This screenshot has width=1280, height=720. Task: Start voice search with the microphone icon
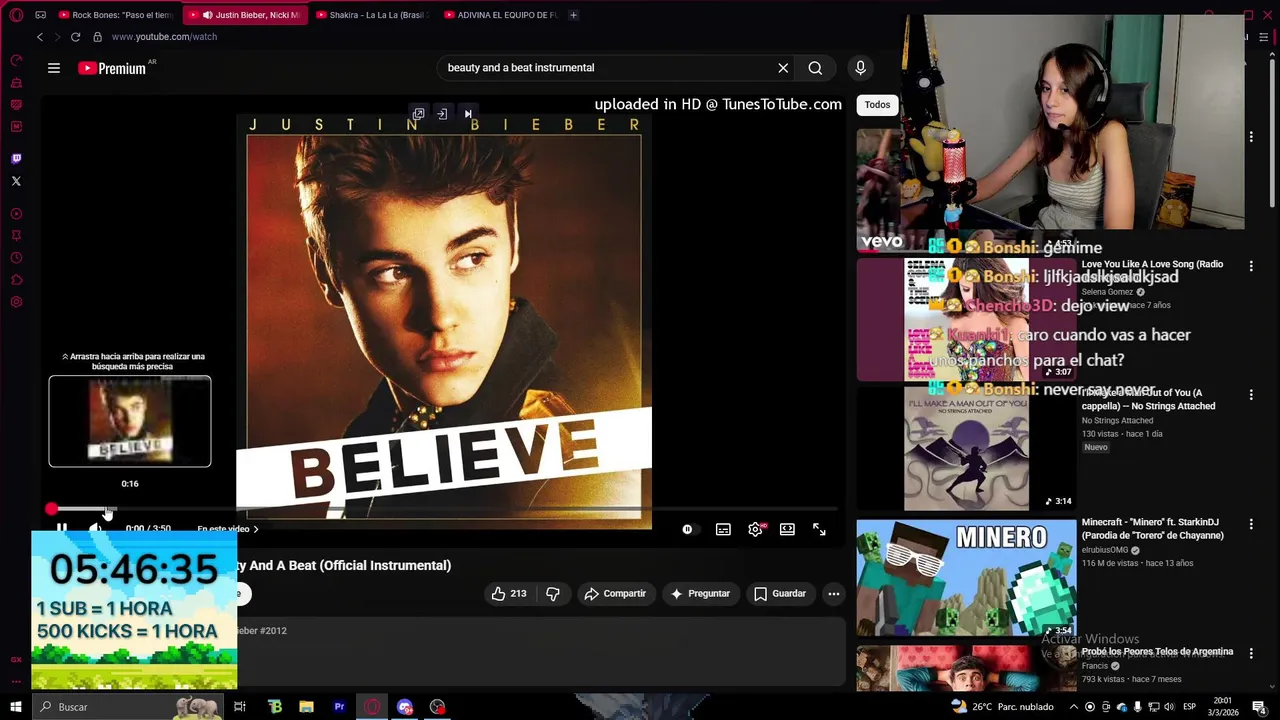860,68
